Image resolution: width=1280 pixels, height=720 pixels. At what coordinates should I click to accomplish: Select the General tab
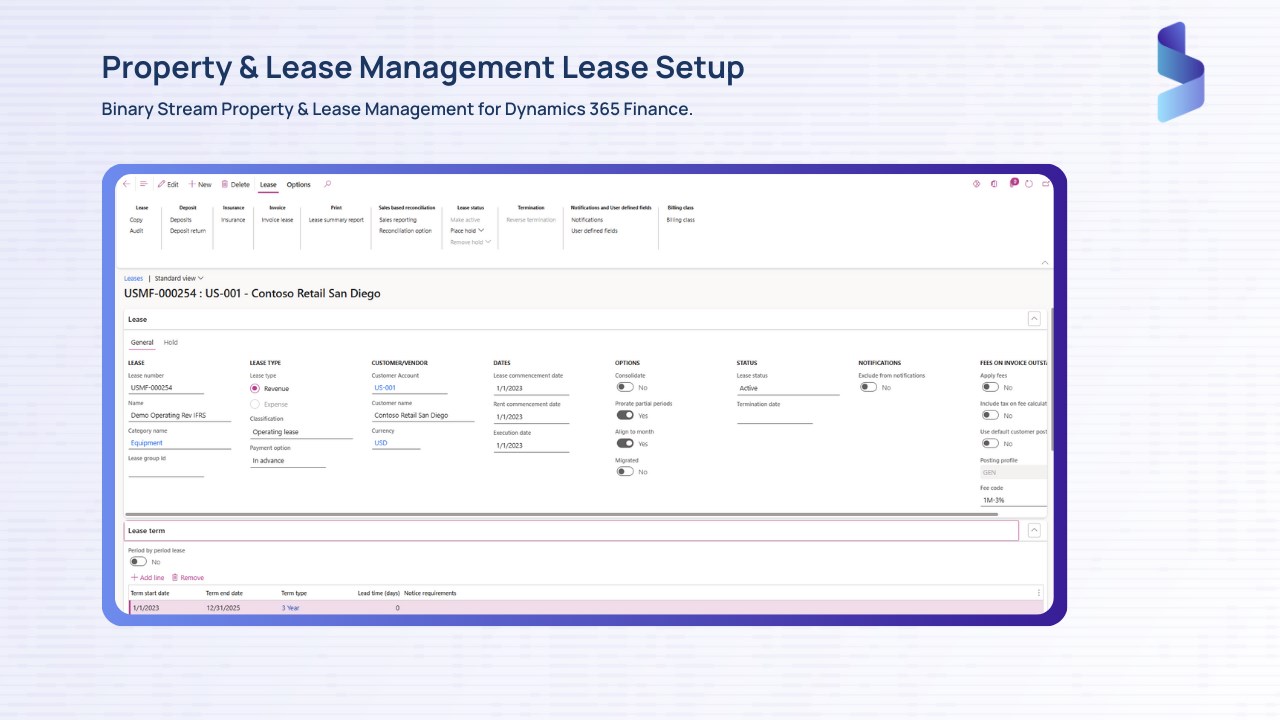click(142, 342)
